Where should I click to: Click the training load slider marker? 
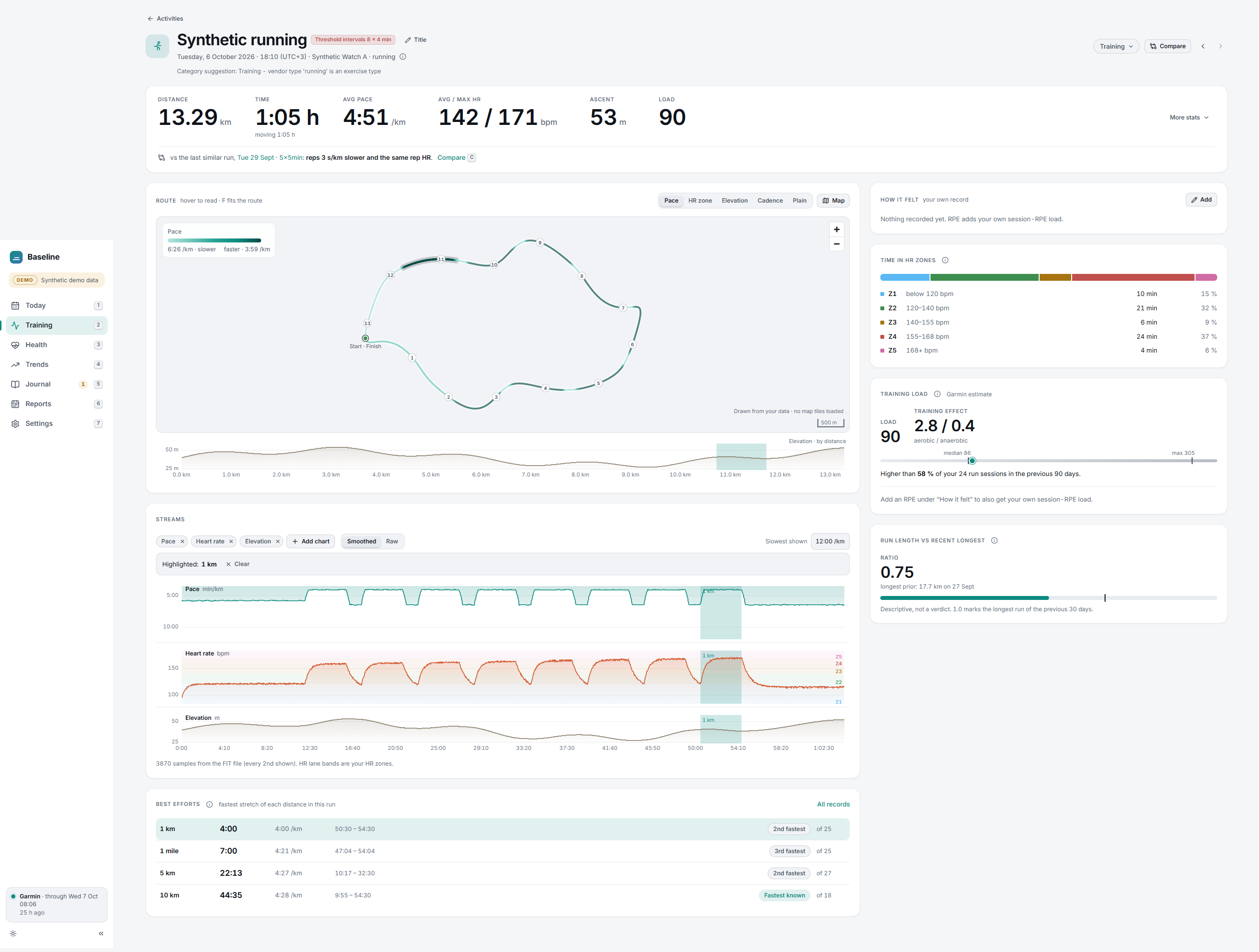(972, 460)
